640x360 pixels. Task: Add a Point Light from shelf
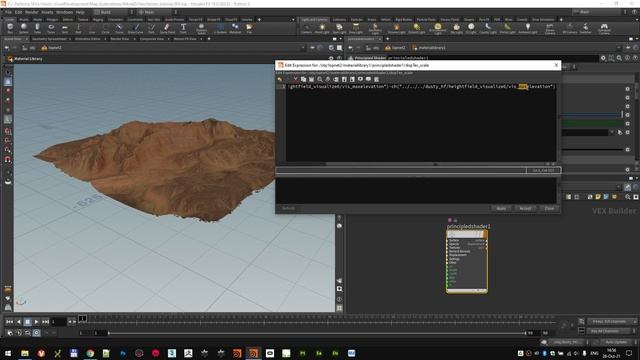[322, 28]
